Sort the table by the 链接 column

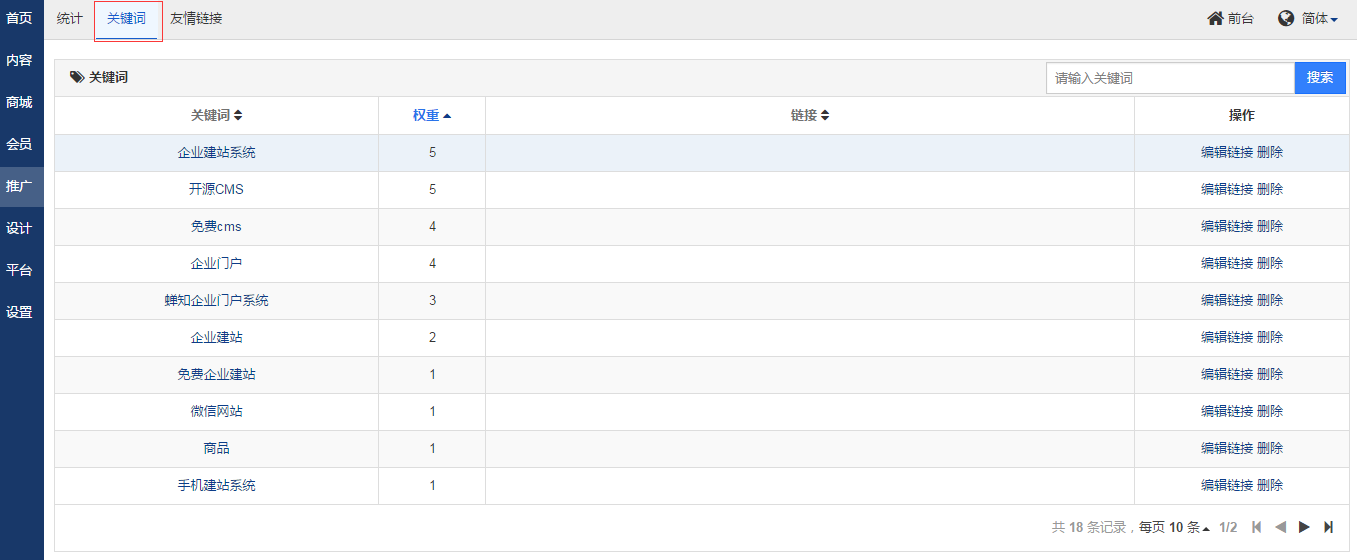(x=810, y=116)
